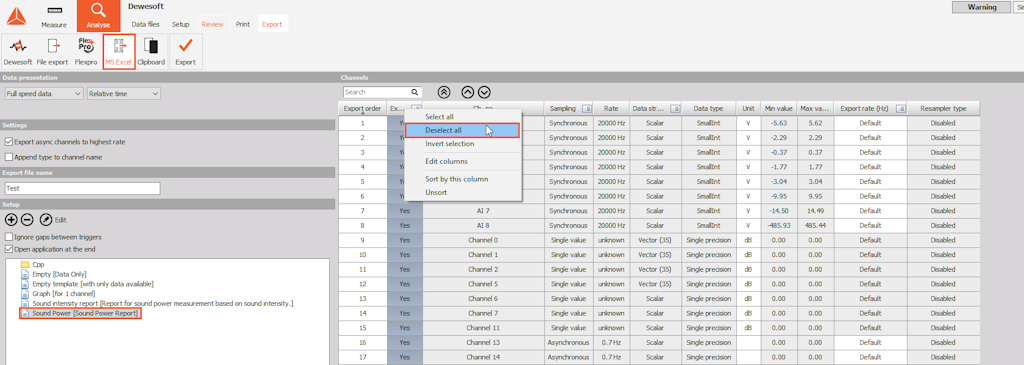The height and width of the screenshot is (365, 1024).
Task: Switch to the Review tab
Action: pos(212,24)
